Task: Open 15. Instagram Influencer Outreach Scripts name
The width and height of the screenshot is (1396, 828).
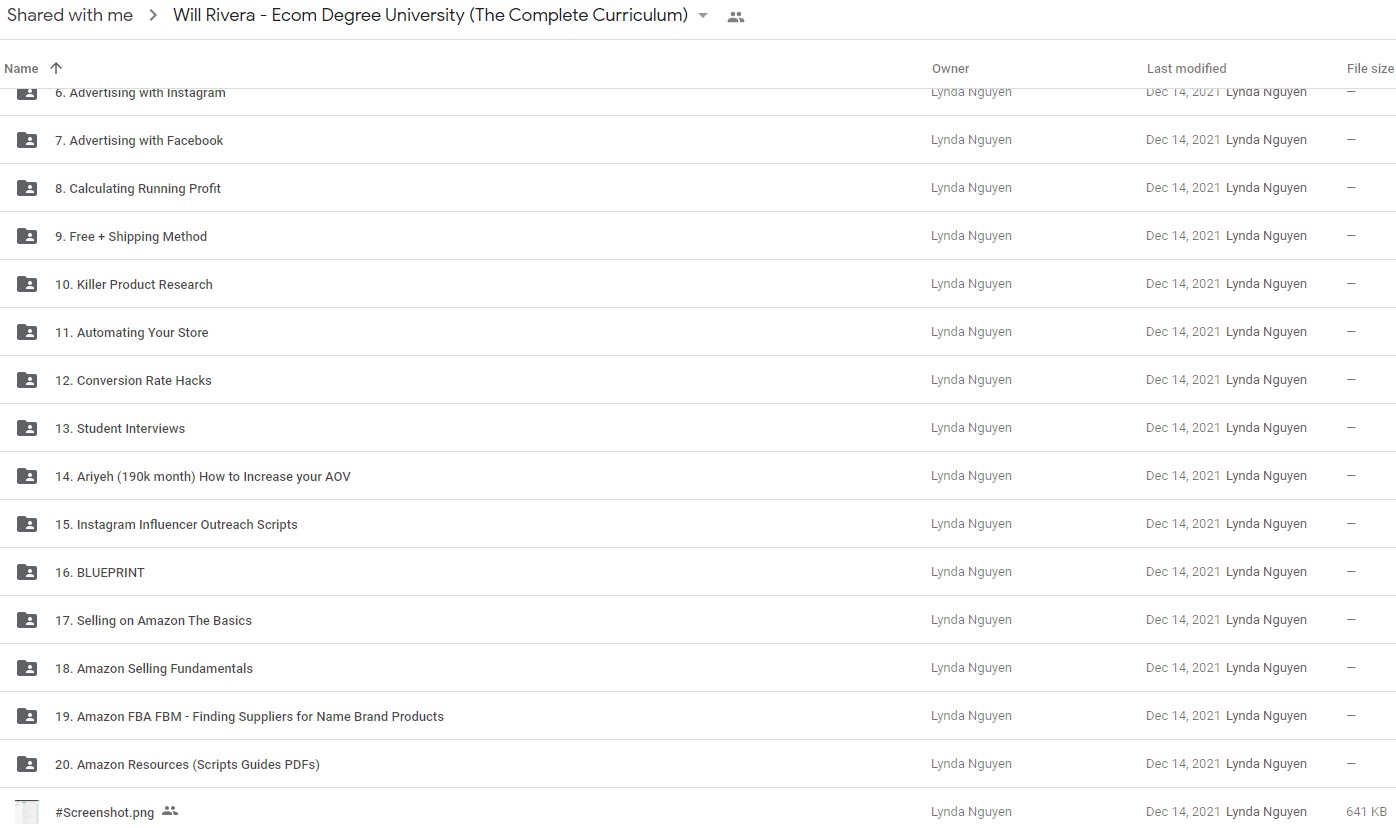Action: [x=176, y=525]
